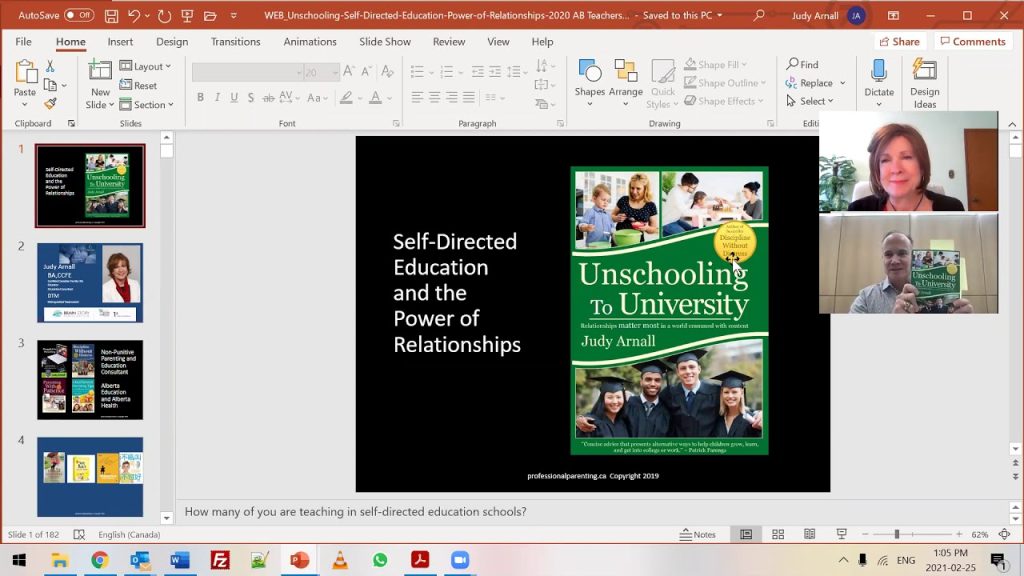Start presentation from beginning in Quick Access Toolbar
This screenshot has width=1024, height=576.
pos(189,16)
